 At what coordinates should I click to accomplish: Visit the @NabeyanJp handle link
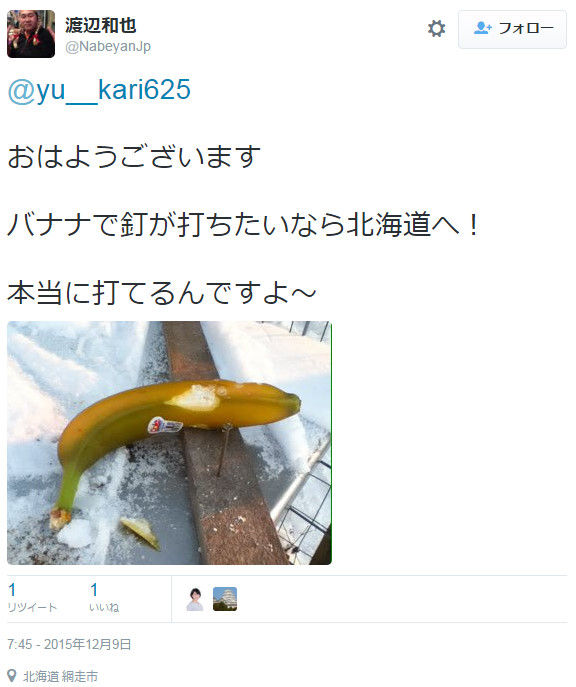point(108,46)
